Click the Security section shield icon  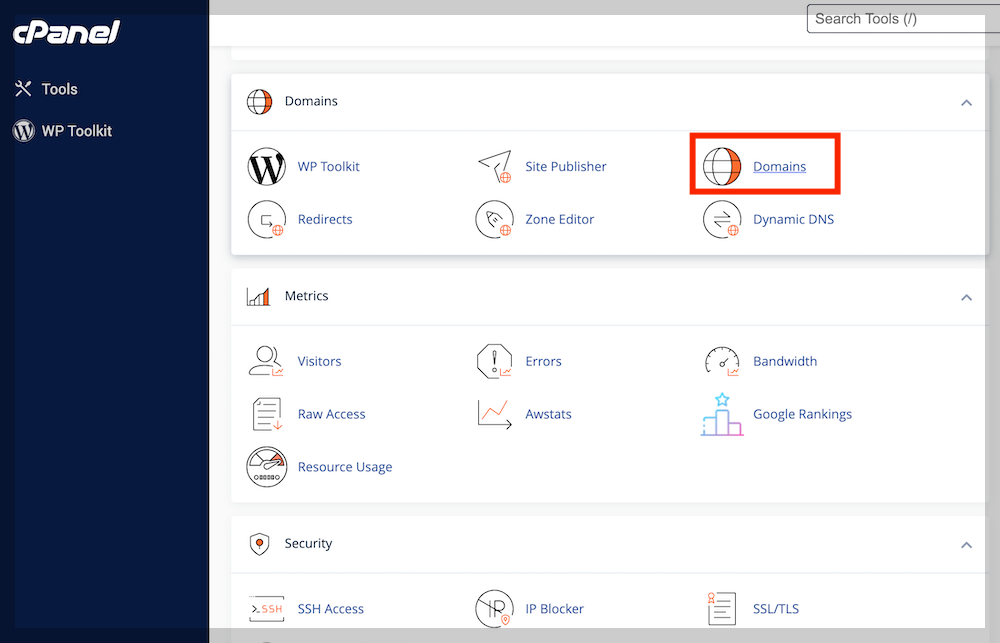(260, 544)
